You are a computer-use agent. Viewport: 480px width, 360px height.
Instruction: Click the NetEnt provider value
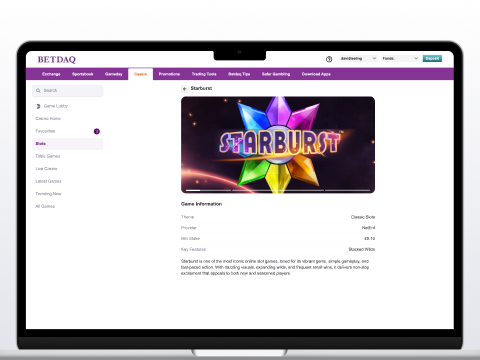[x=368, y=228]
